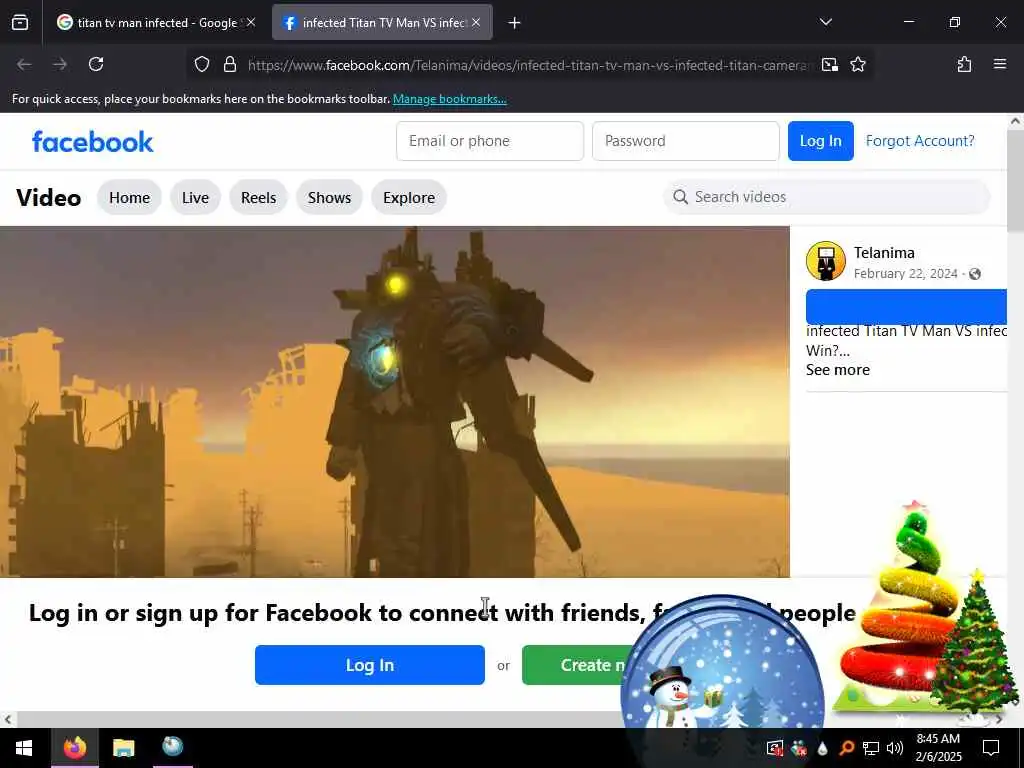Click the public globe privacy icon

click(975, 274)
